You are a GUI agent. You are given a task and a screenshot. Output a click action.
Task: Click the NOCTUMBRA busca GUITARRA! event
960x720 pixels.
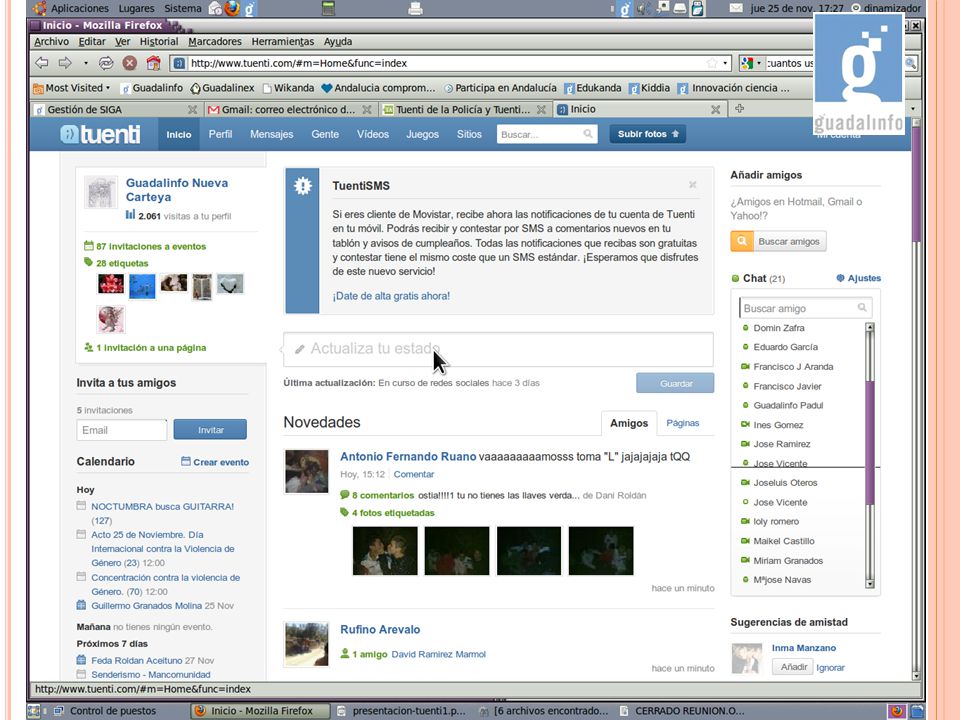coord(162,506)
